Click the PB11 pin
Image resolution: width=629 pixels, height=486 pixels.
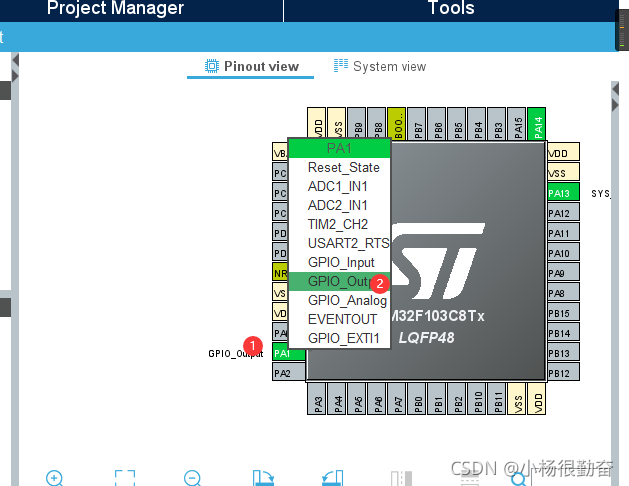coord(497,399)
